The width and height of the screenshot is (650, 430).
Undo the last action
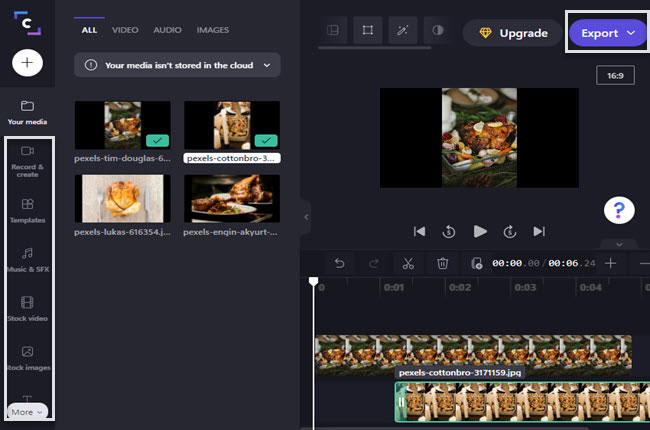coord(340,263)
